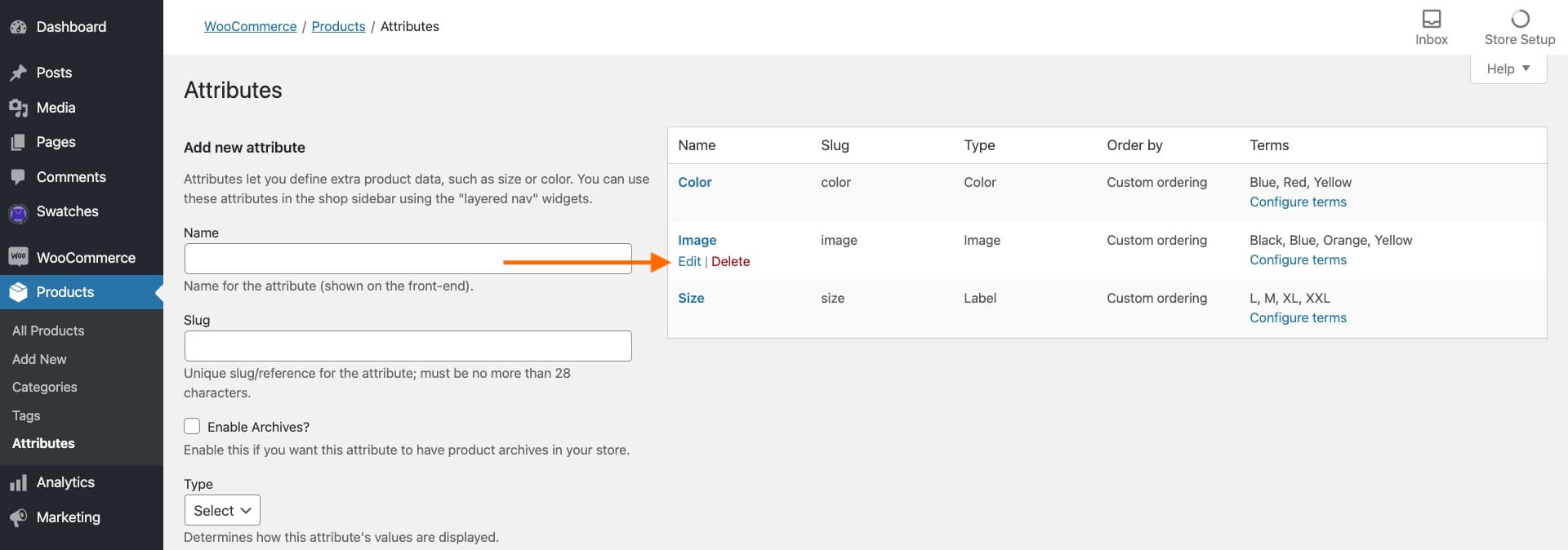Toggle the Enable Archives checkbox

pos(192,426)
